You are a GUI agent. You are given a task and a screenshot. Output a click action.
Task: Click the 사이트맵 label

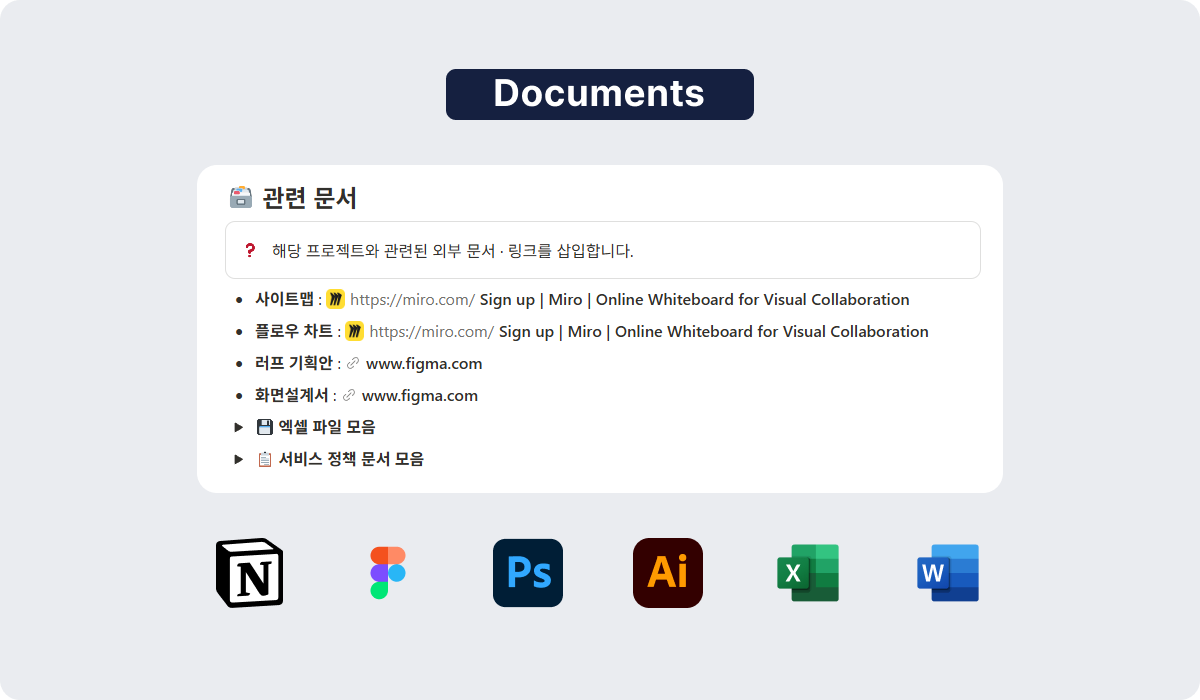point(284,299)
